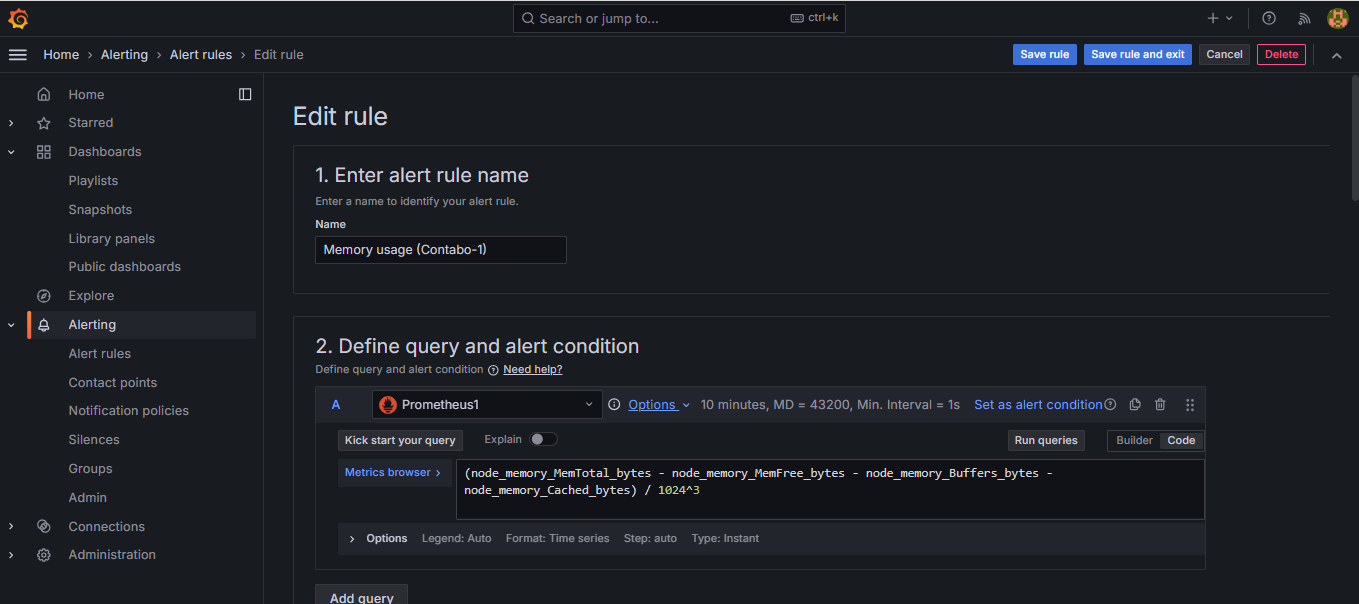Open Contact points in sidebar
Image resolution: width=1359 pixels, height=604 pixels.
[112, 382]
